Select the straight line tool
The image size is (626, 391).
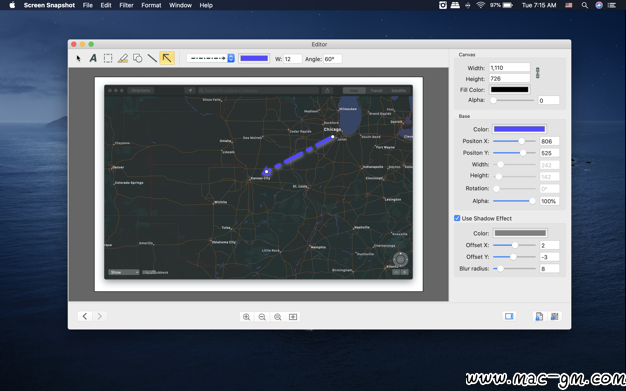pyautogui.click(x=152, y=58)
